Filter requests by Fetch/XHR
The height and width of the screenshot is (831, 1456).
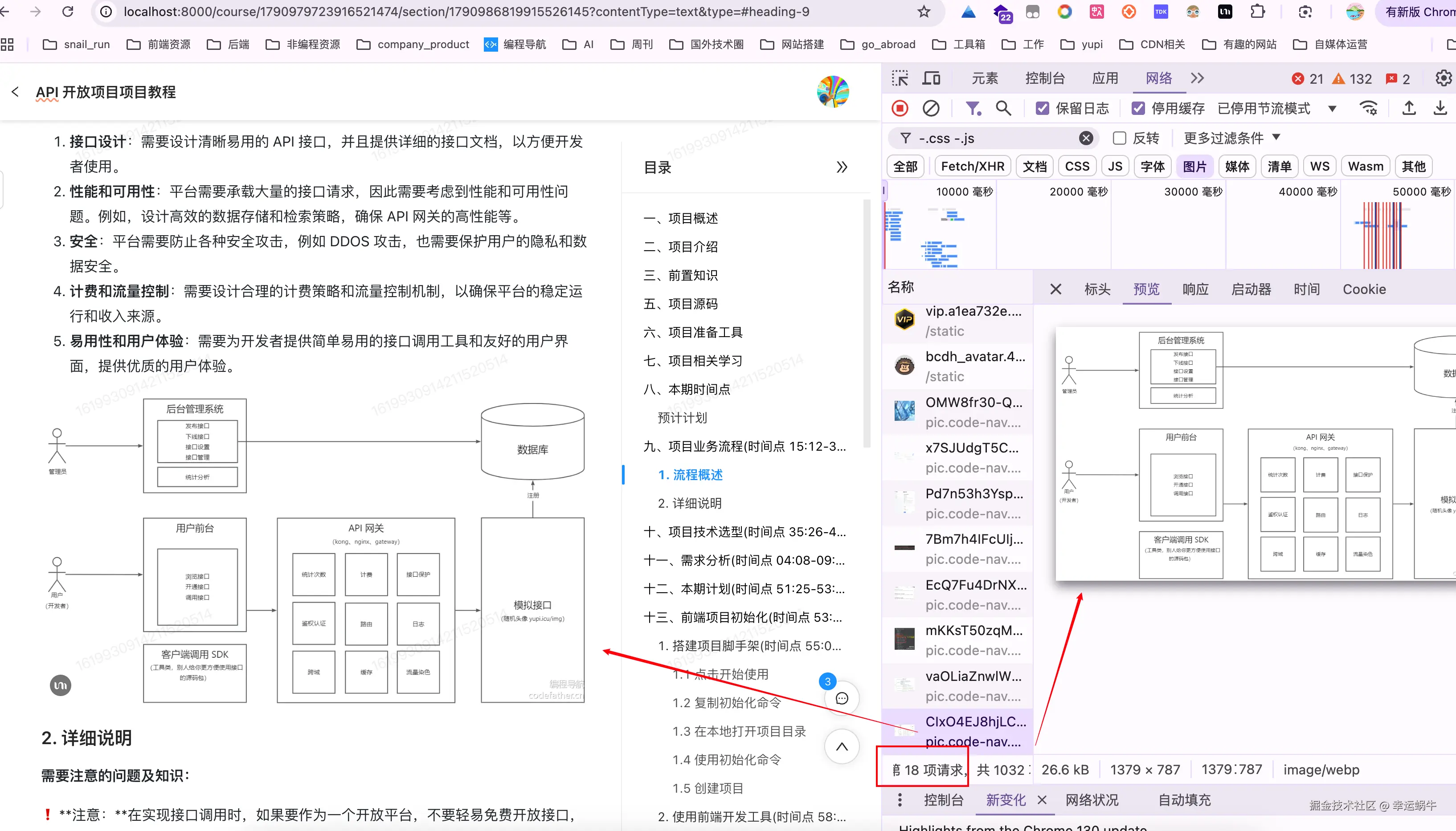973,167
